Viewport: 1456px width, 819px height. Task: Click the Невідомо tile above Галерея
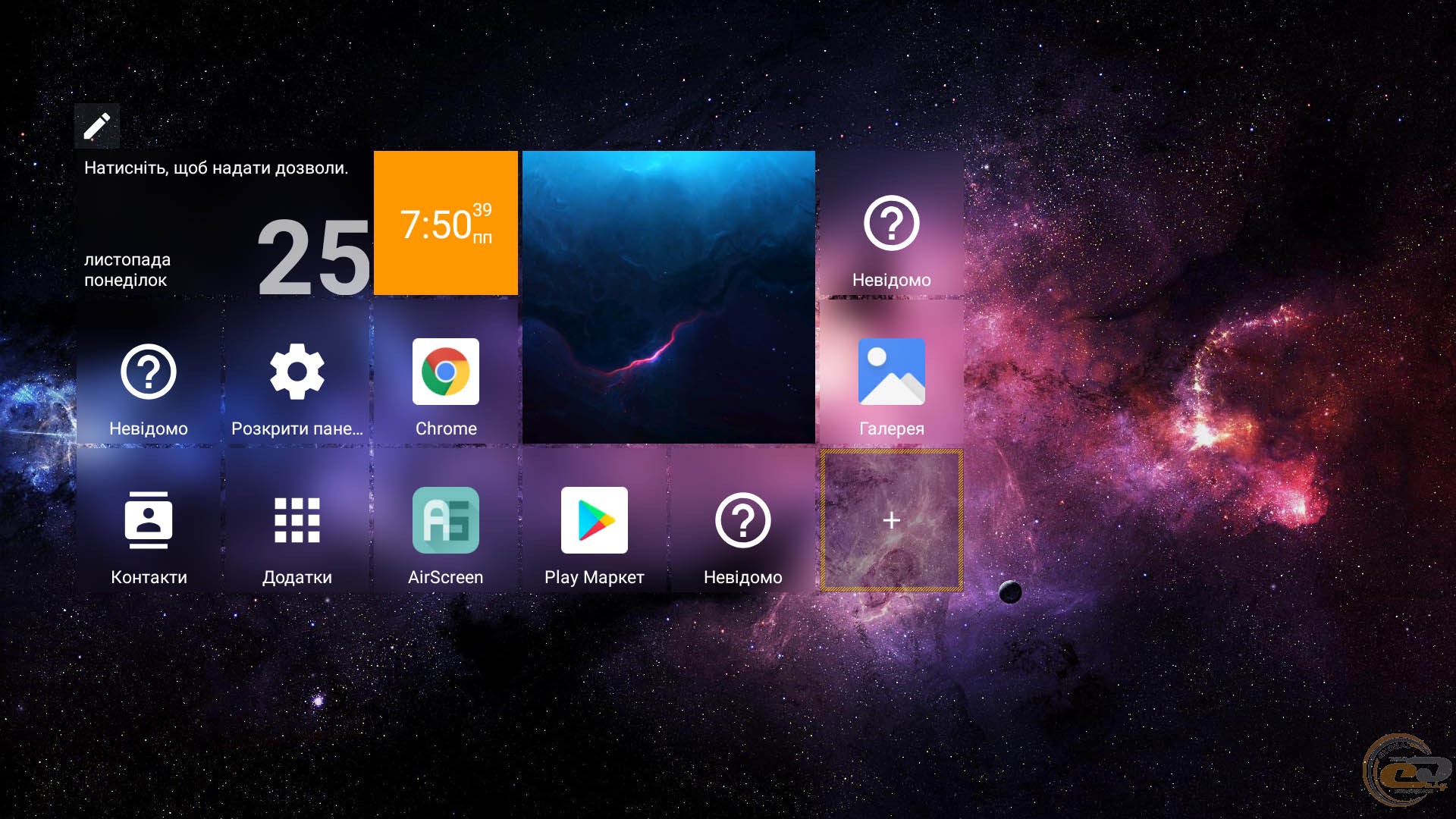point(892,224)
